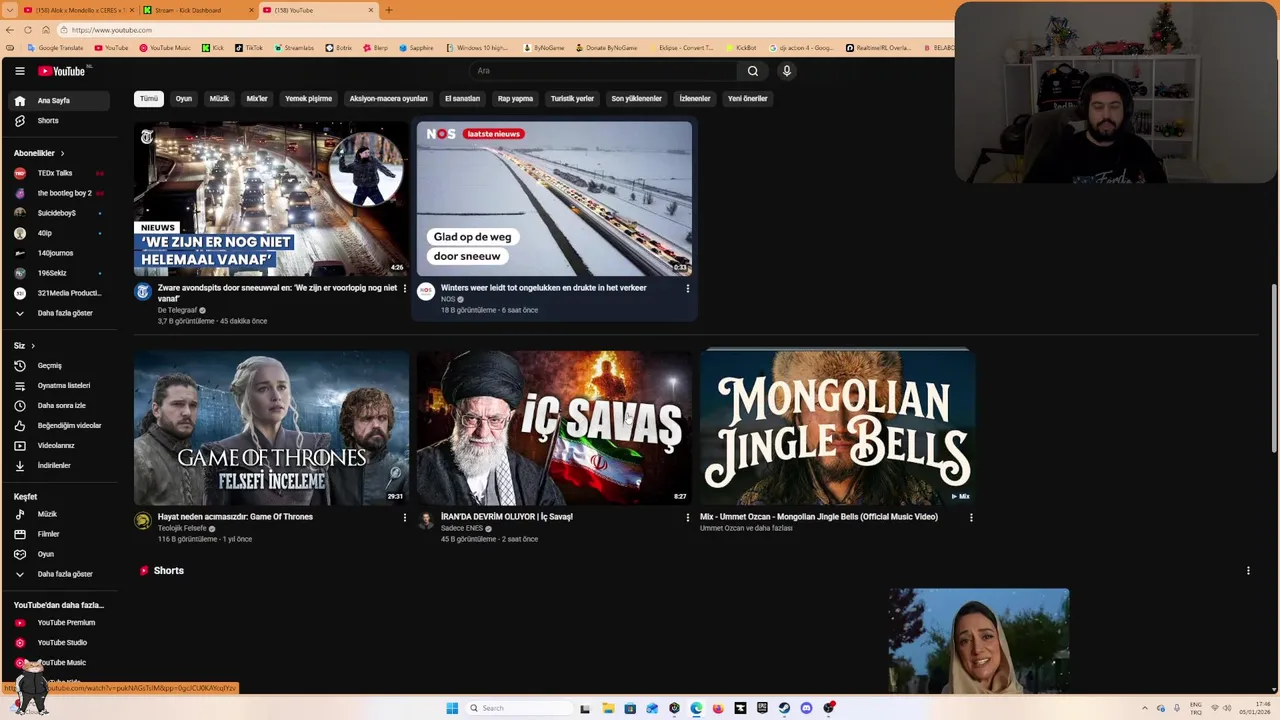This screenshot has width=1280, height=720.
Task: Play the Mongolian Jingle Bells thumbnail
Action: click(837, 427)
